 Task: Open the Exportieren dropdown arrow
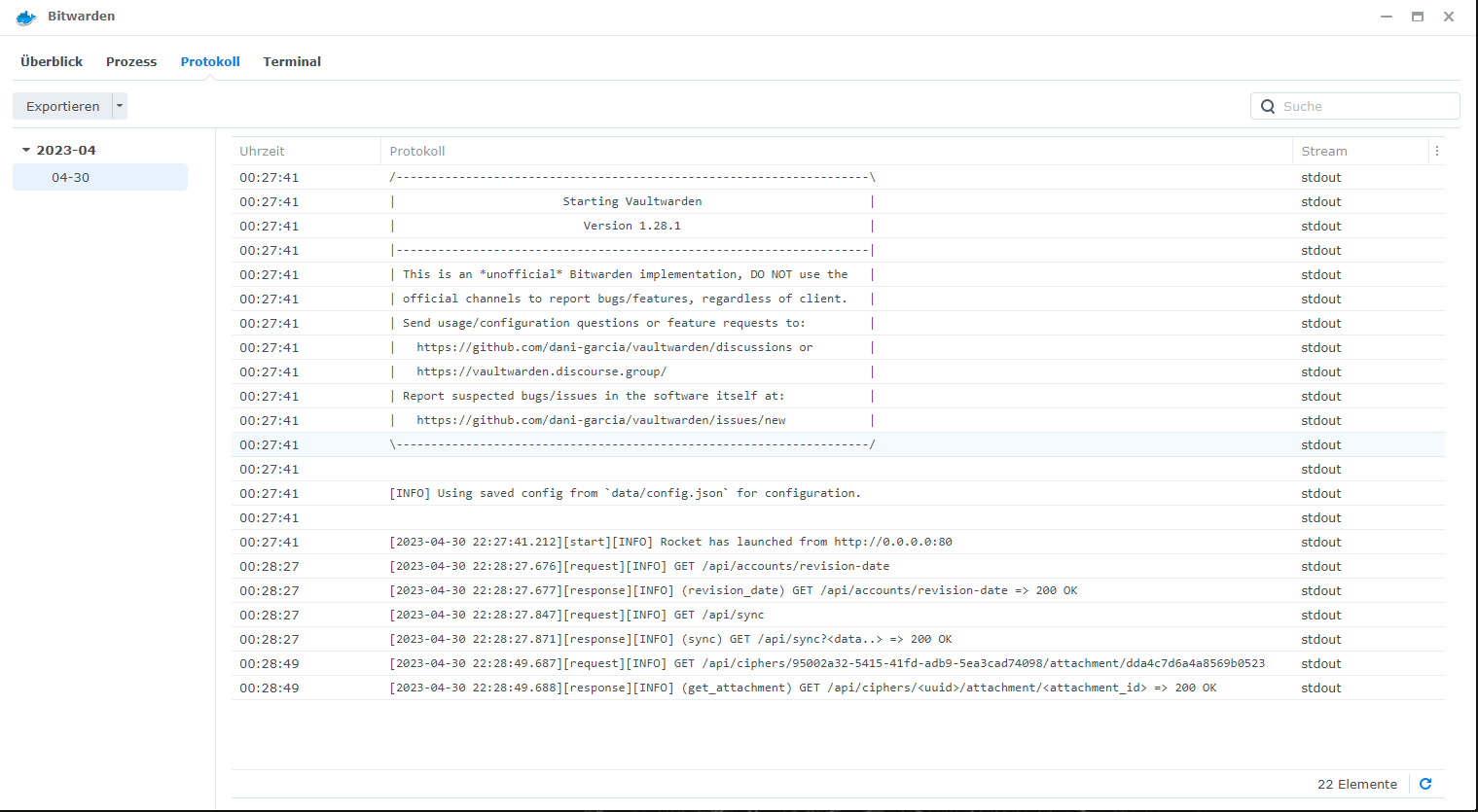click(119, 106)
